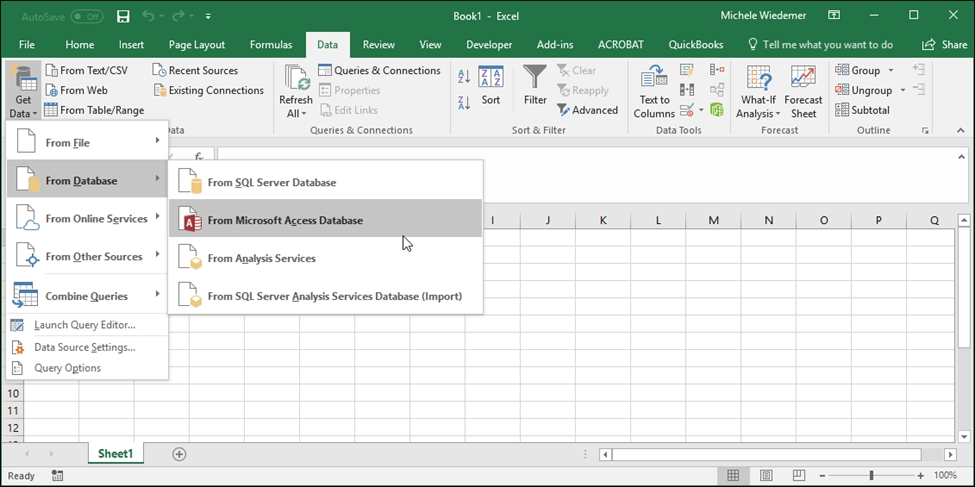Open the File tab

coord(27,45)
